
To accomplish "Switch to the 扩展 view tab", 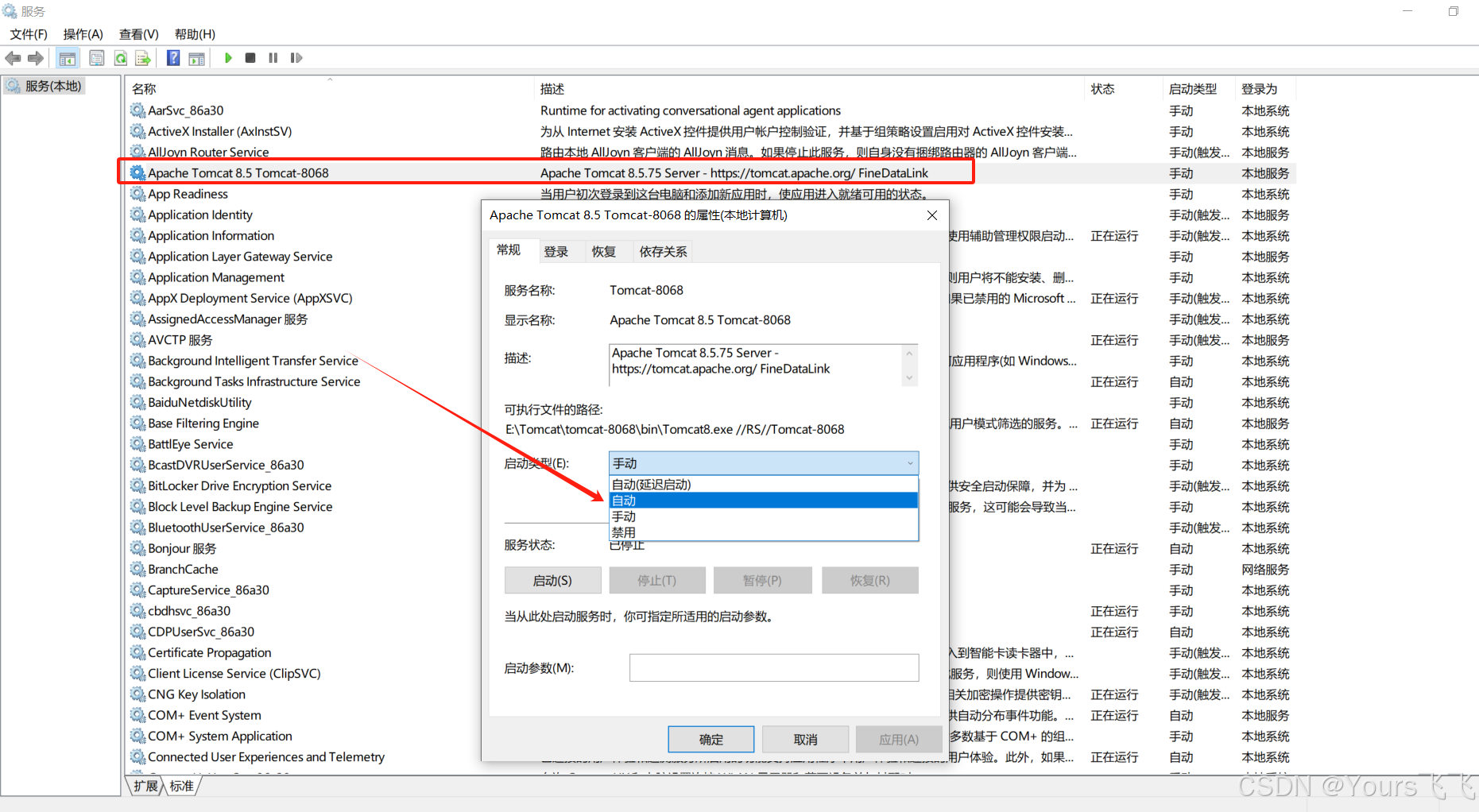I will pos(146,786).
